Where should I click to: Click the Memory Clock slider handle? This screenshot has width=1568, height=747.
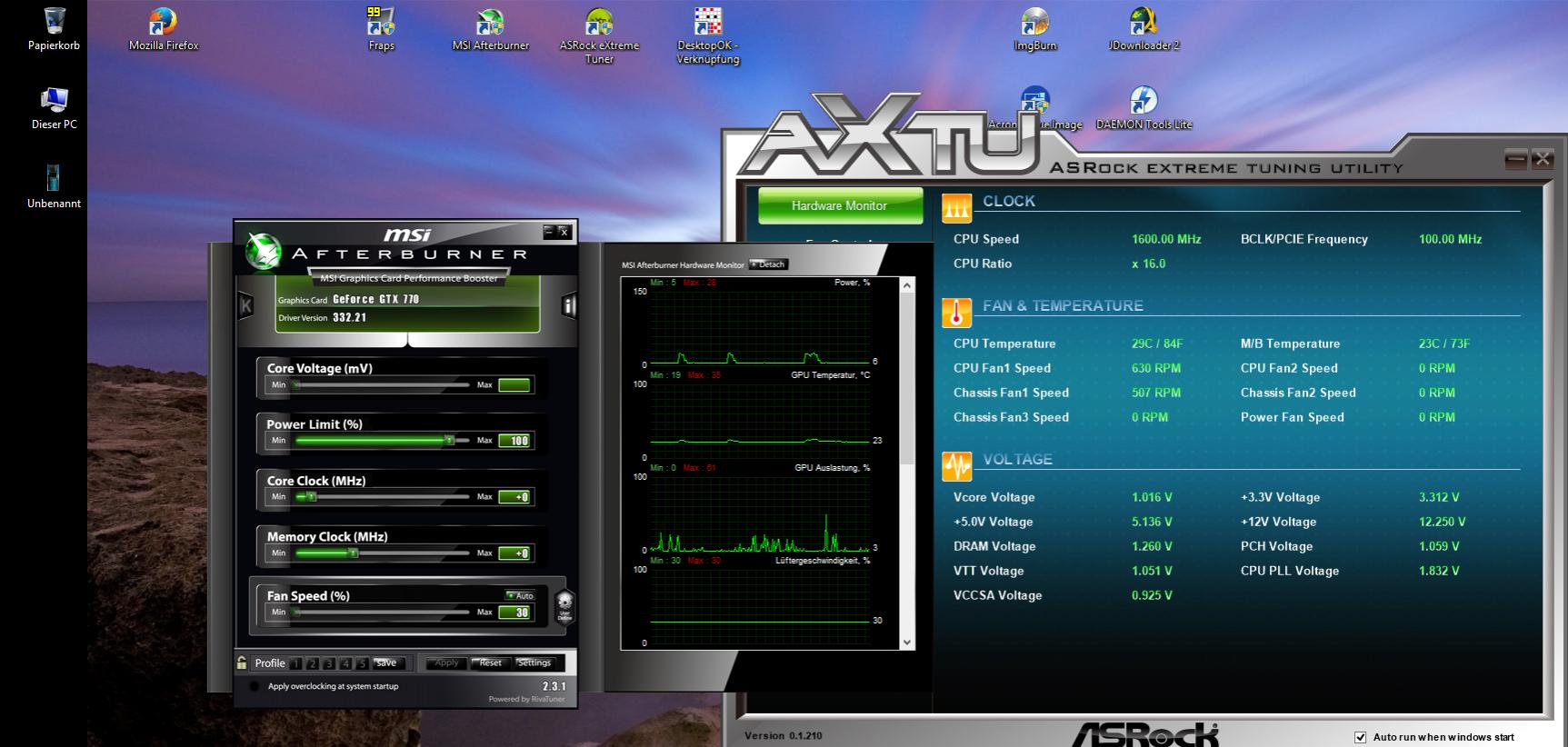pos(354,553)
